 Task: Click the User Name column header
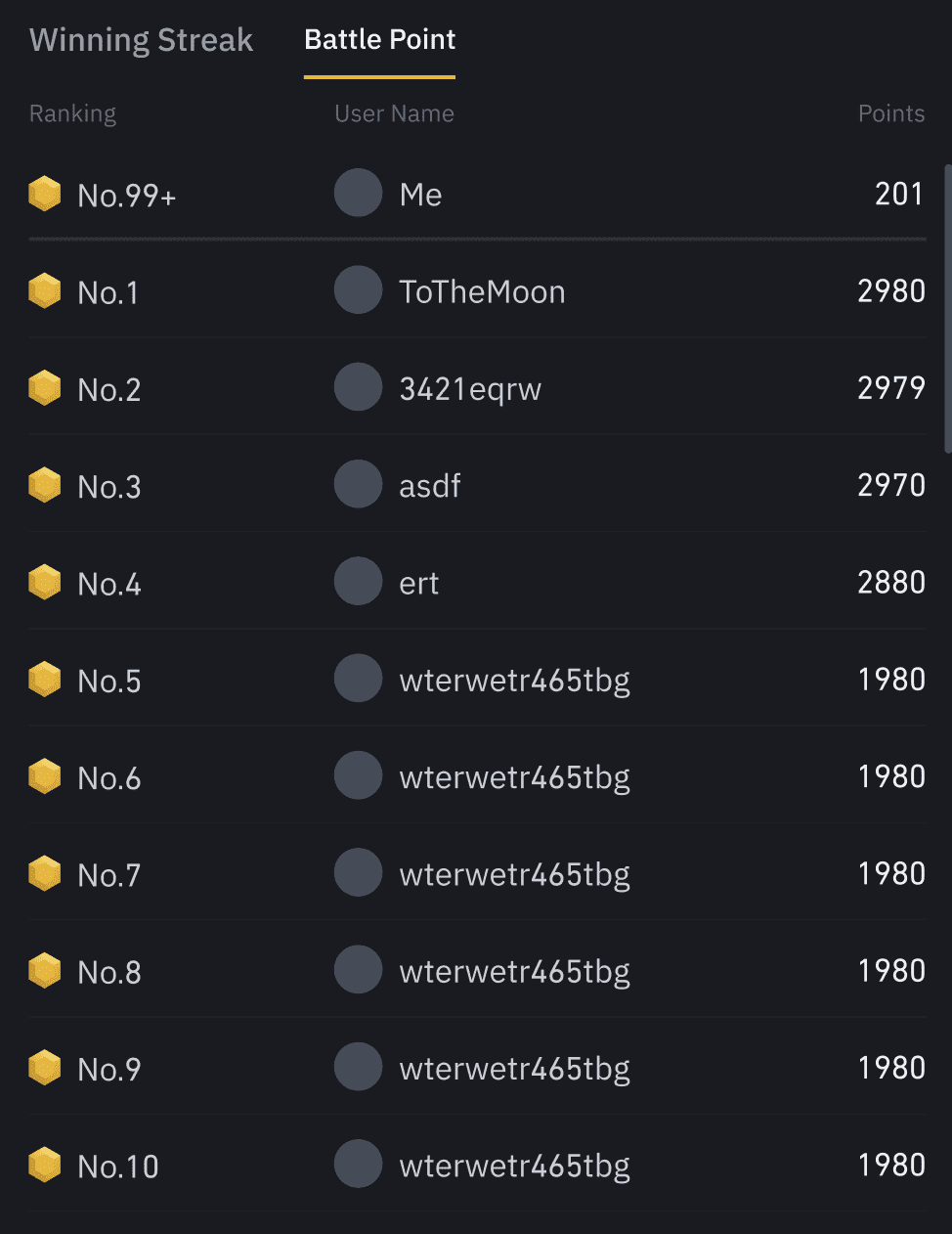(x=394, y=113)
